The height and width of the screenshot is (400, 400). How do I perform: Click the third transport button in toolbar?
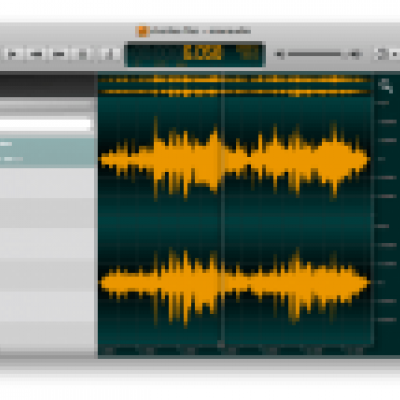click(59, 54)
